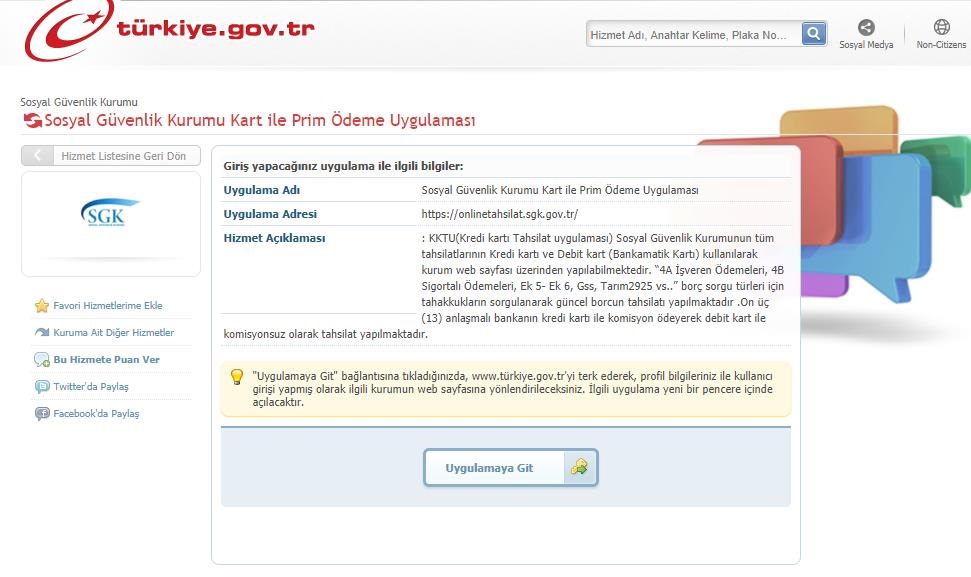The height and width of the screenshot is (577, 971).
Task: Click the Facebook share icon
Action: (42, 414)
